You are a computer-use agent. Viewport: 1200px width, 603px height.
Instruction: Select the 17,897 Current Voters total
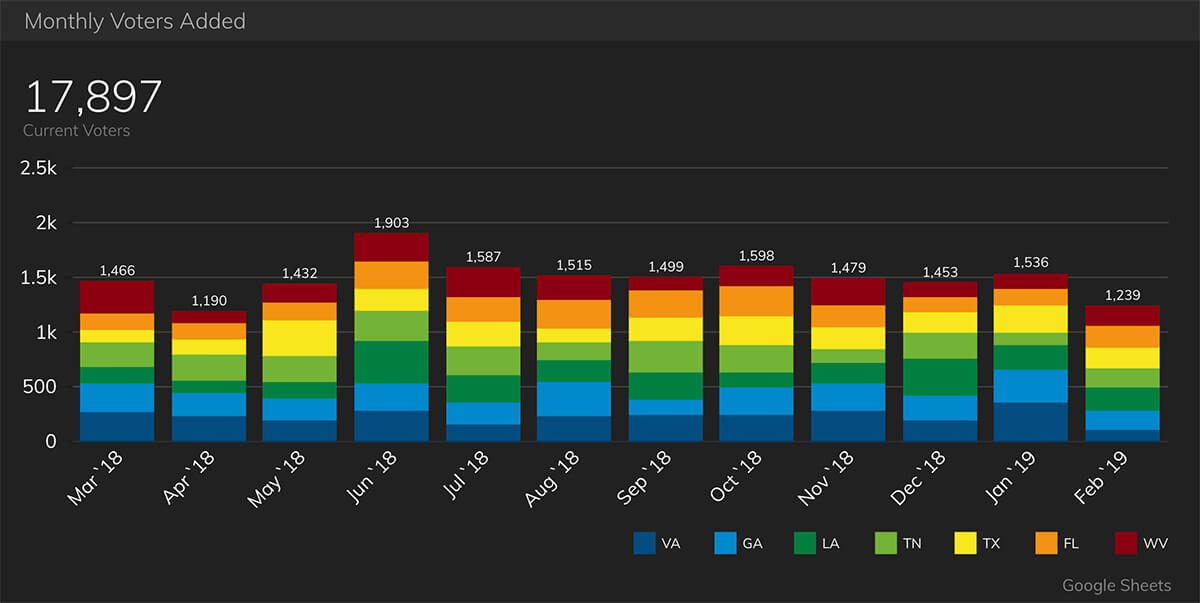click(x=93, y=98)
